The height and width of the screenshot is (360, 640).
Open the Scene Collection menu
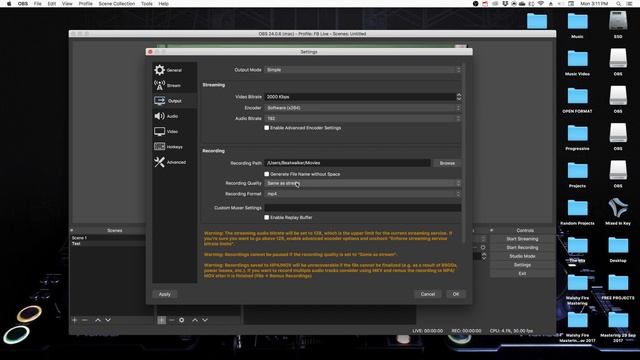[117, 4]
